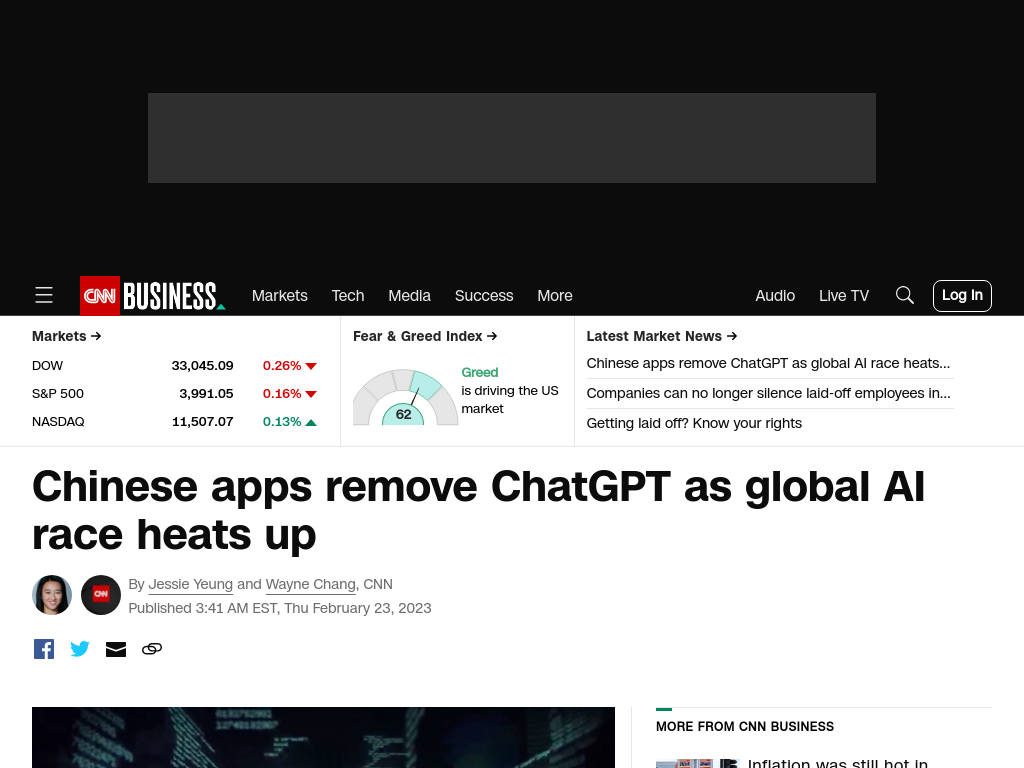Open the Tech nav item
The width and height of the screenshot is (1024, 768).
(x=347, y=296)
